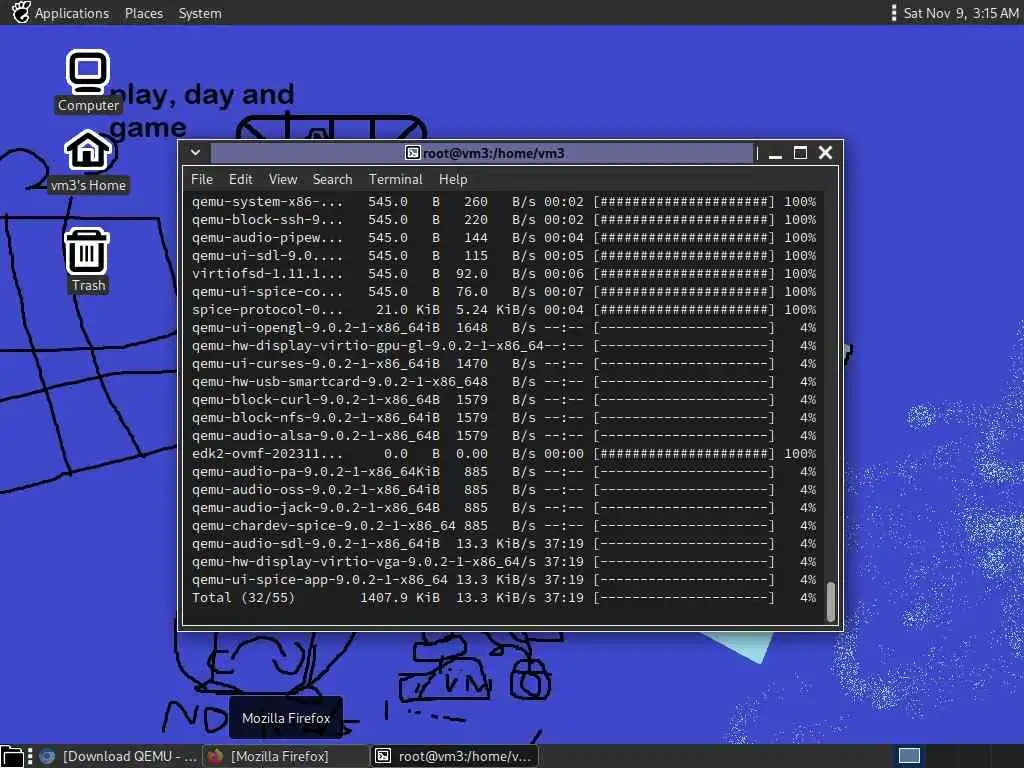This screenshot has width=1024, height=768.
Task: Switch to Download QEMU taskbar window
Action: tap(118, 756)
